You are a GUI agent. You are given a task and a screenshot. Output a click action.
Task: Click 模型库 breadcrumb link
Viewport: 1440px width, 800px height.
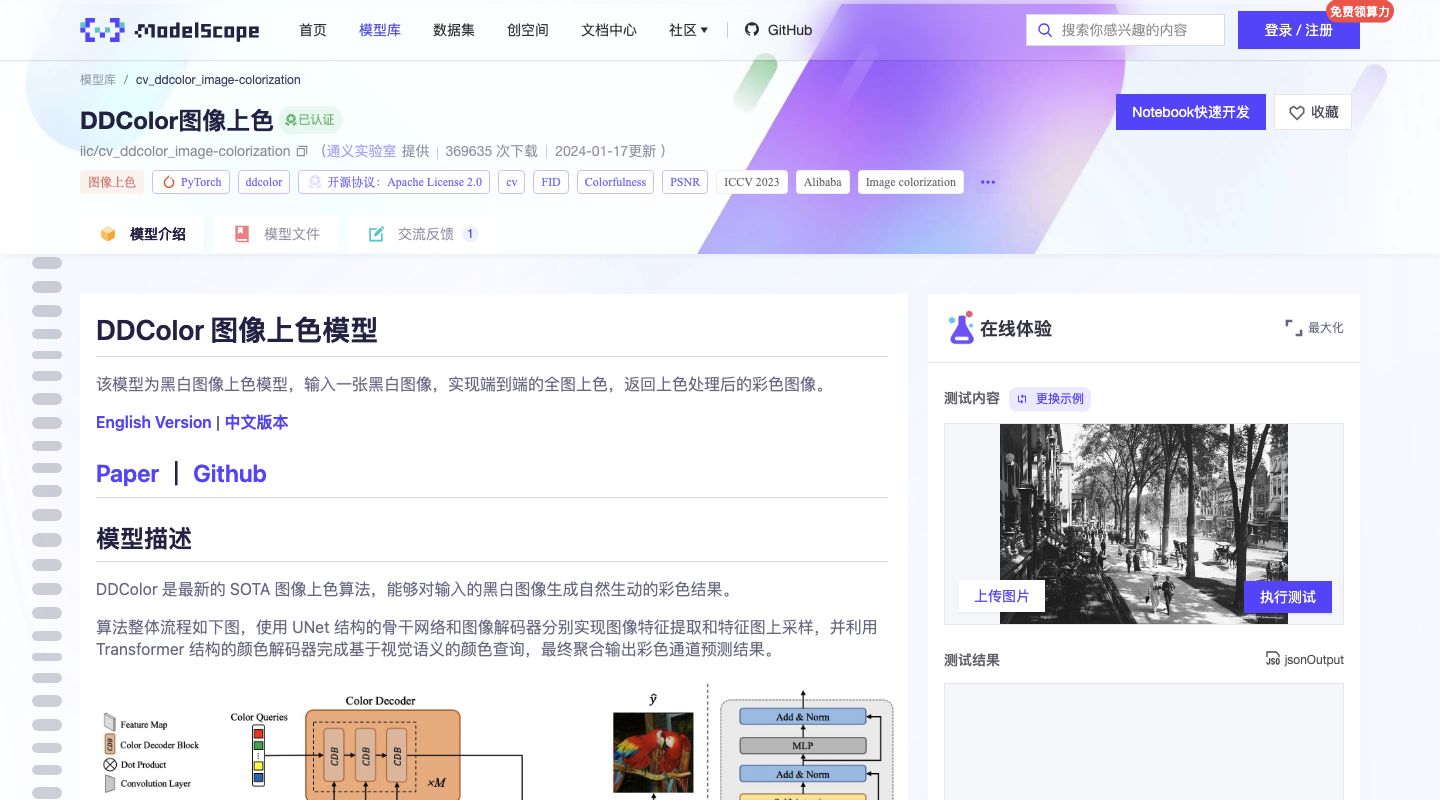pyautogui.click(x=98, y=80)
